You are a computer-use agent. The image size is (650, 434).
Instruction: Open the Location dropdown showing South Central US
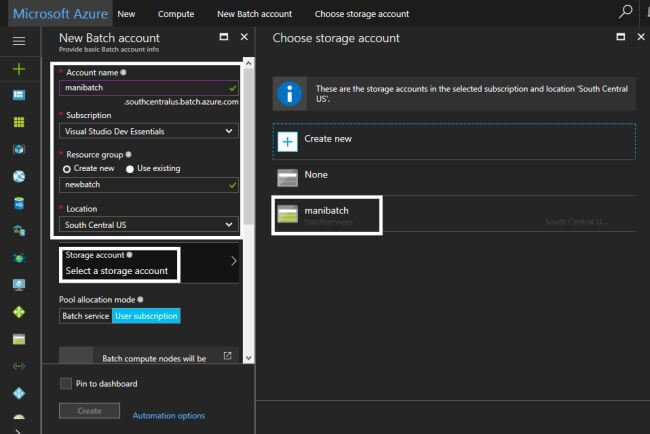click(x=149, y=225)
